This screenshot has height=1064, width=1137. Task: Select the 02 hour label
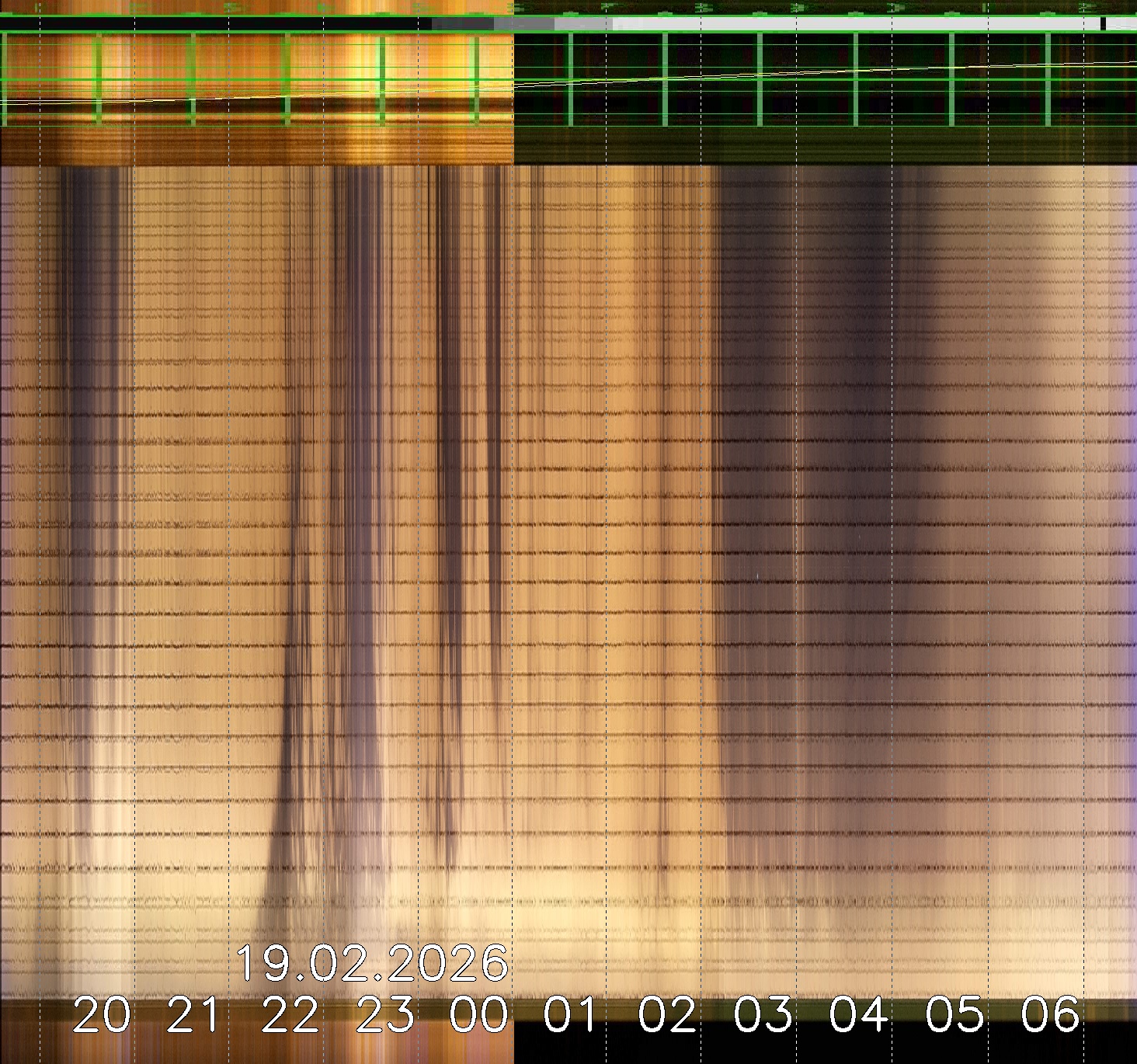667,1015
